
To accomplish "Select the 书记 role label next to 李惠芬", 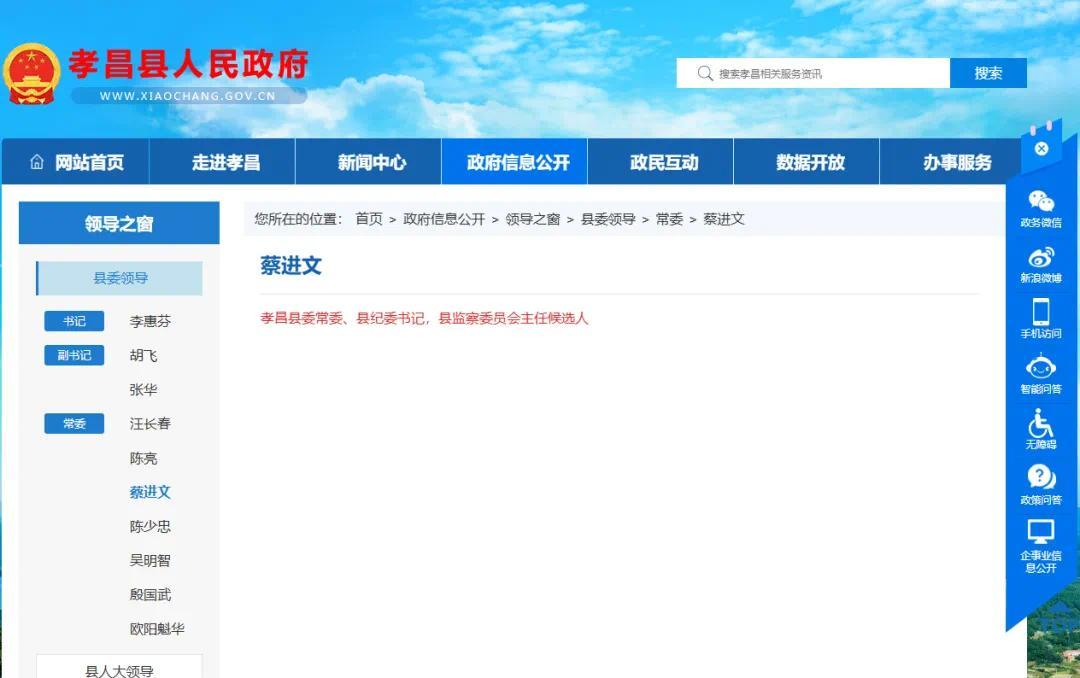I will (73, 320).
